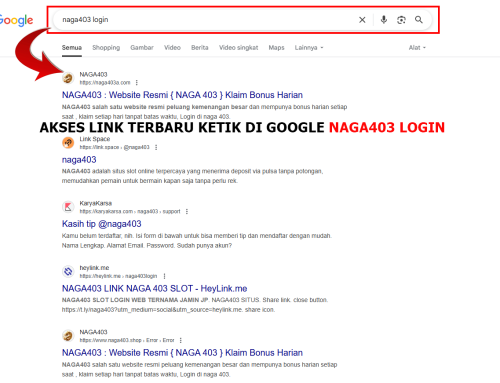Open image search with the camera lens icon
Screen dimensions: 500x383
coord(401,20)
